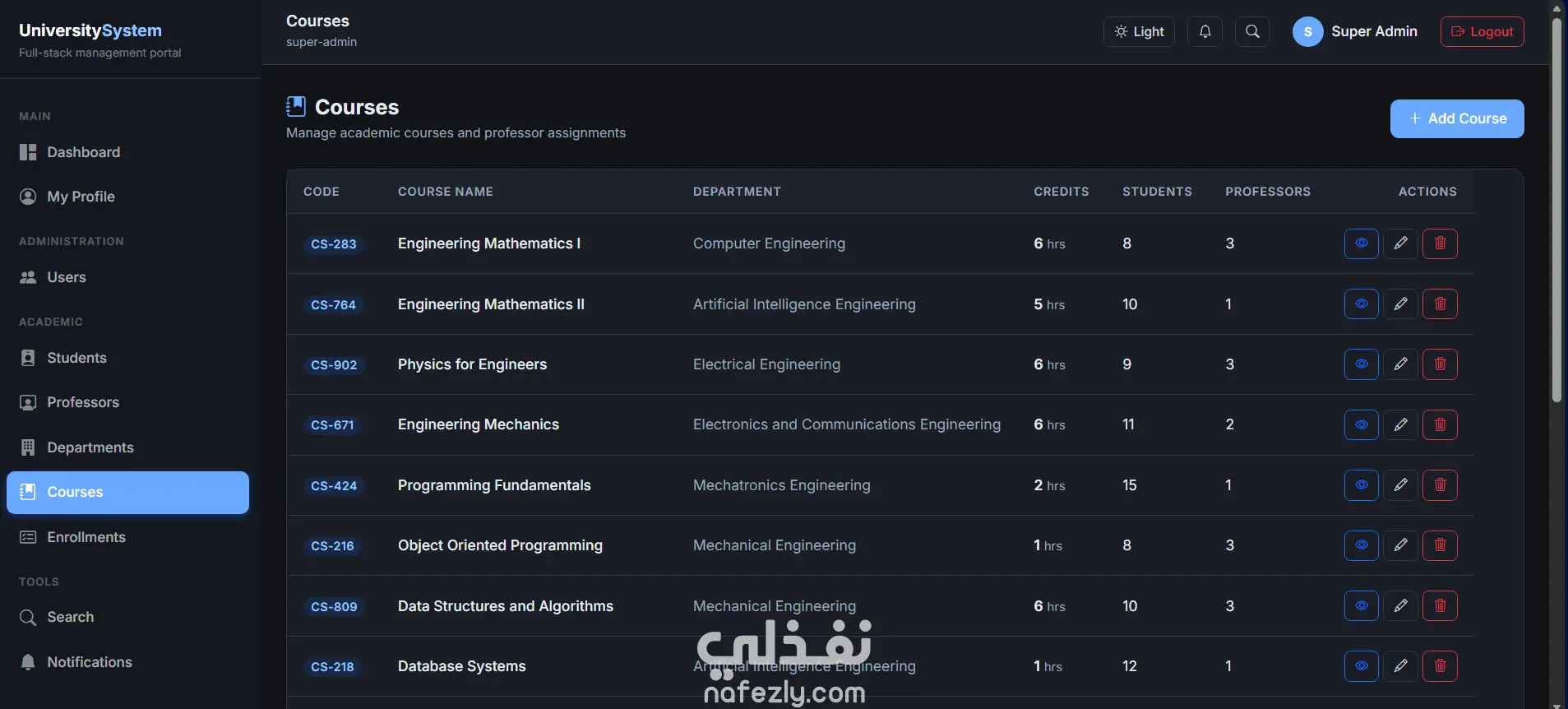Click the course code CS-671

click(332, 425)
